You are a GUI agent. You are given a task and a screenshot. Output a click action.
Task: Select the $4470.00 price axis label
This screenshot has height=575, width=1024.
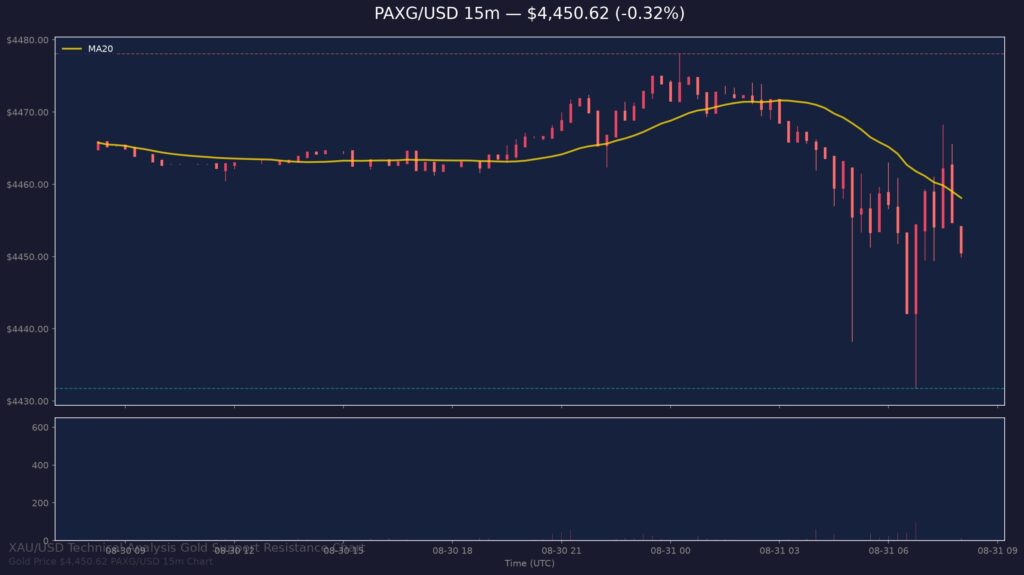(27, 112)
